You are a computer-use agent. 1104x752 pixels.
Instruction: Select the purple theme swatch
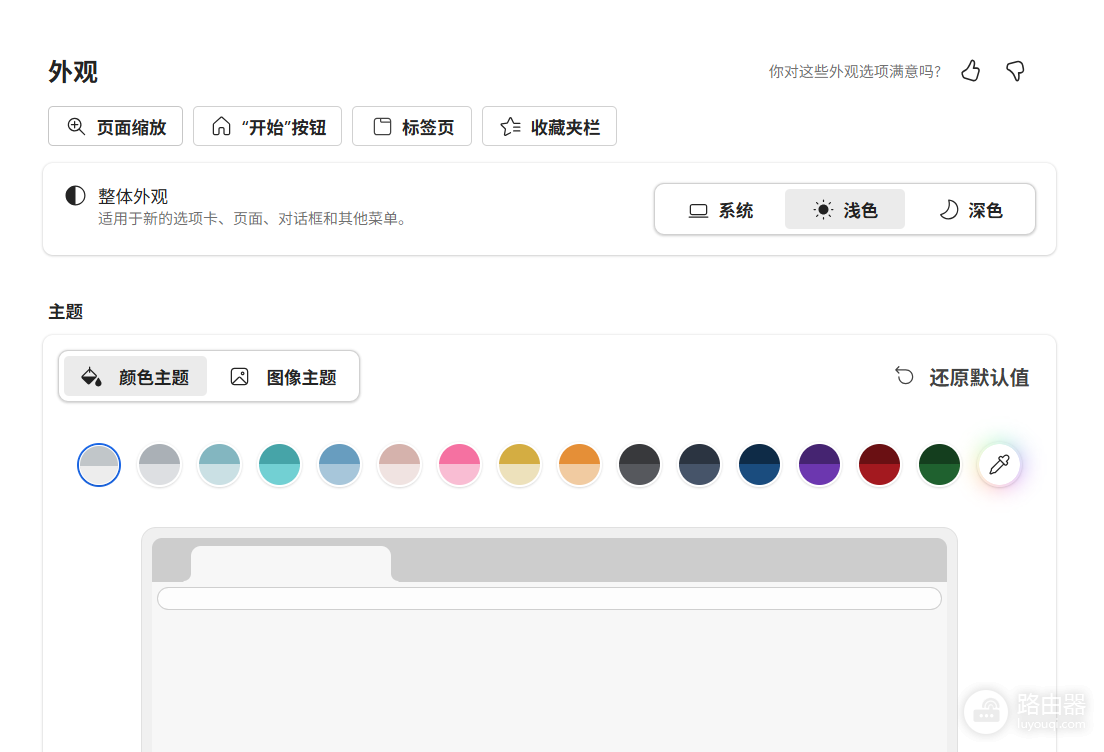tap(820, 465)
